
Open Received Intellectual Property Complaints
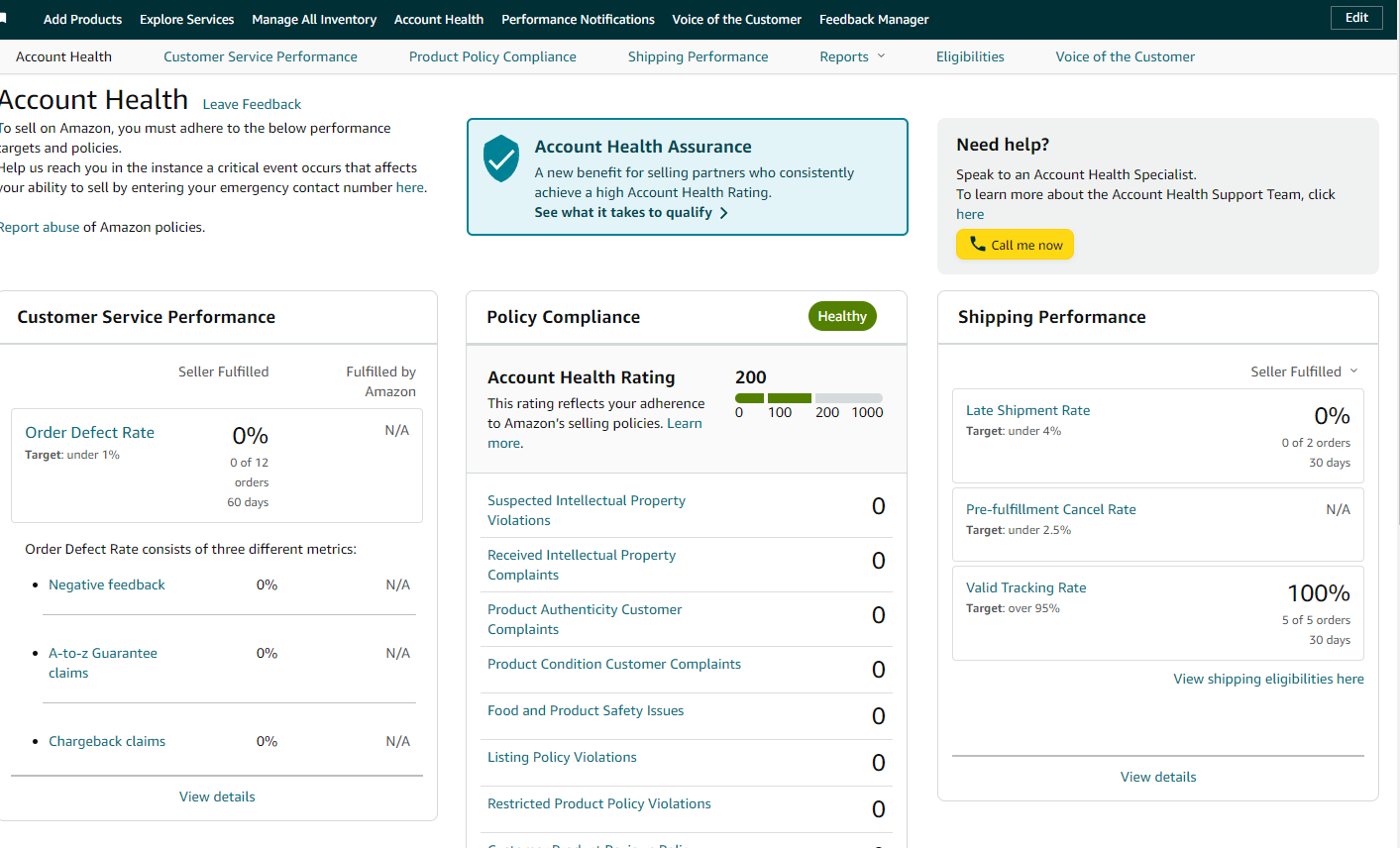[x=582, y=565]
